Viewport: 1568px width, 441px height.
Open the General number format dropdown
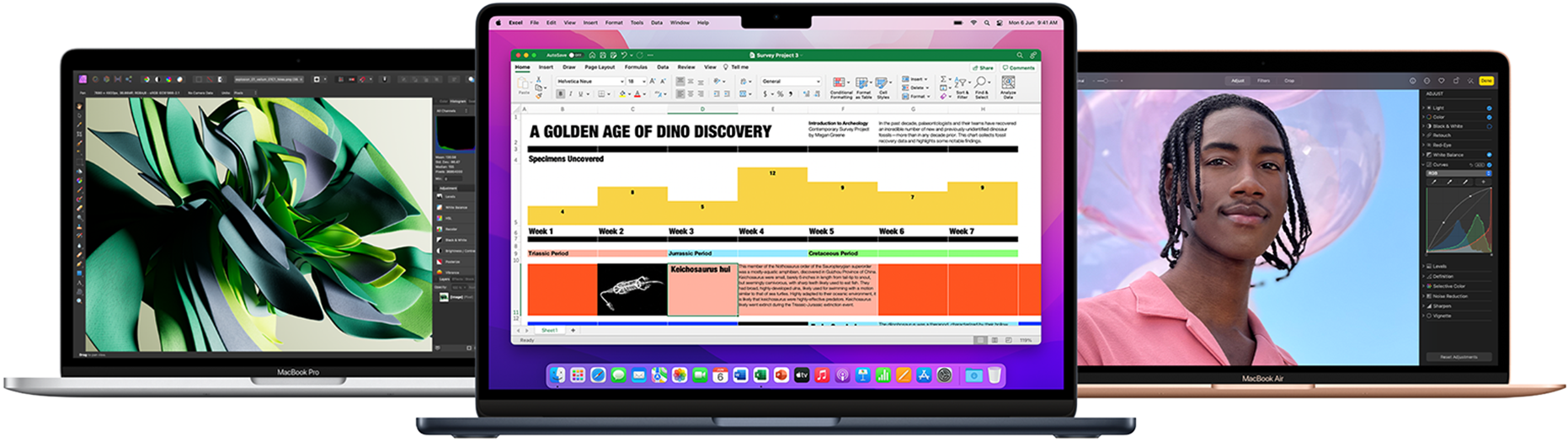tap(790, 82)
